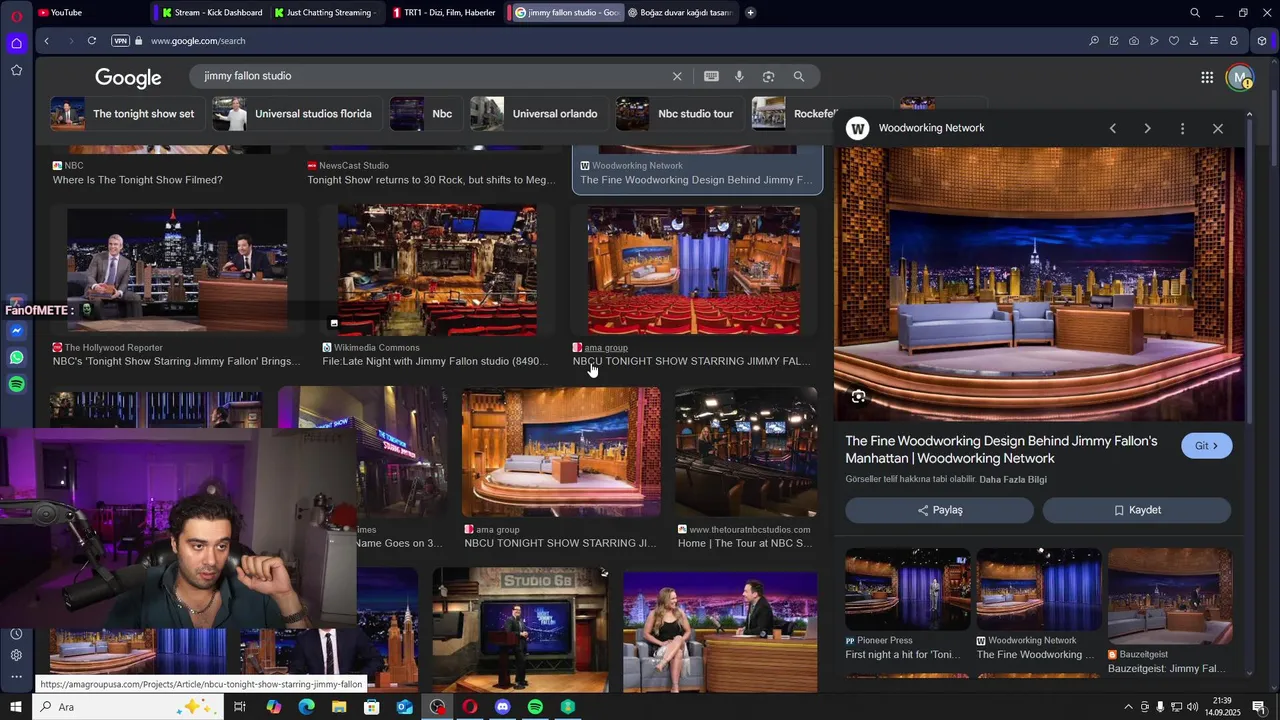Take snapshot with address bar camera icon

tap(1133, 41)
